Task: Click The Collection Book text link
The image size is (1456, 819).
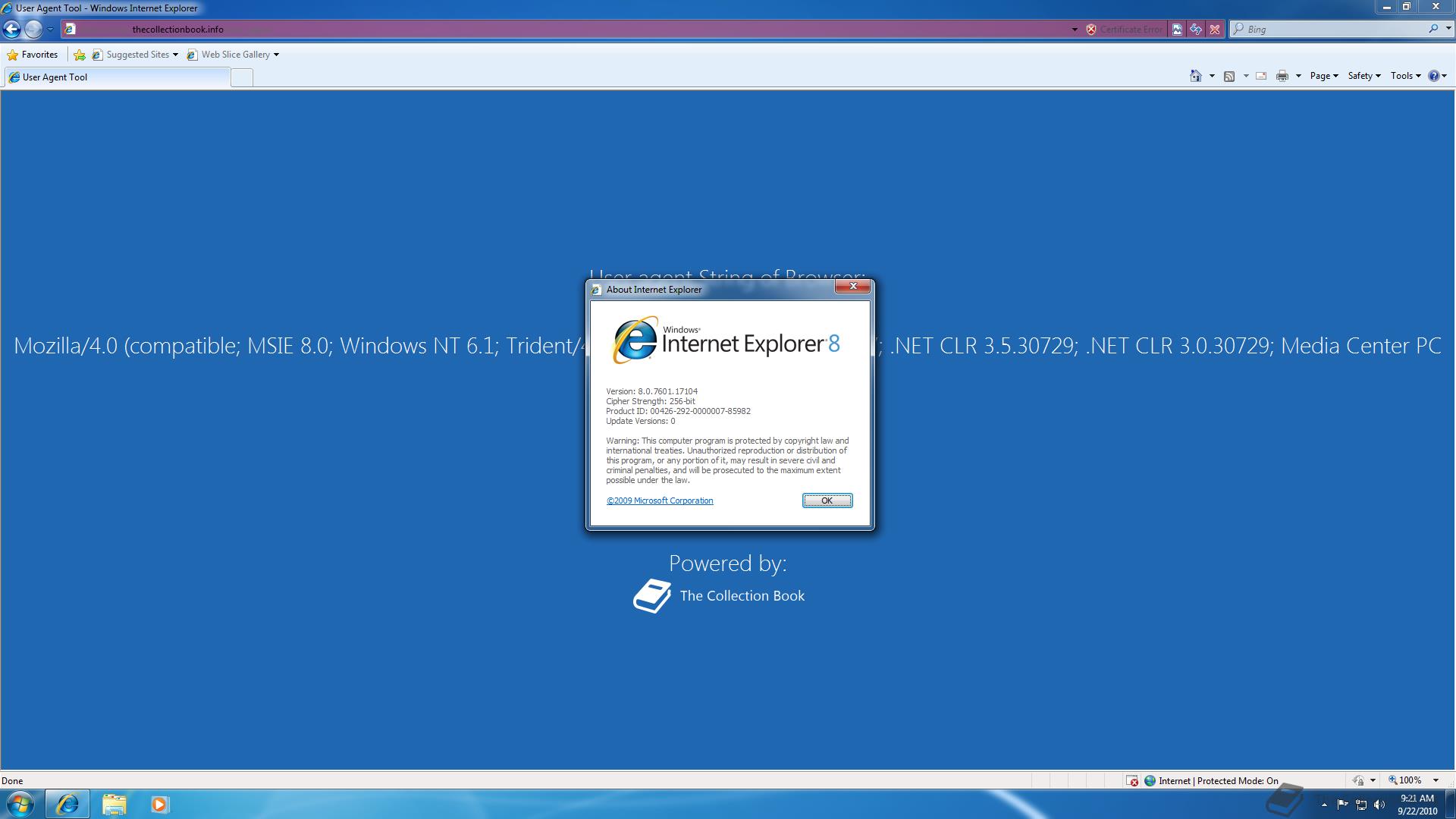Action: [x=742, y=596]
